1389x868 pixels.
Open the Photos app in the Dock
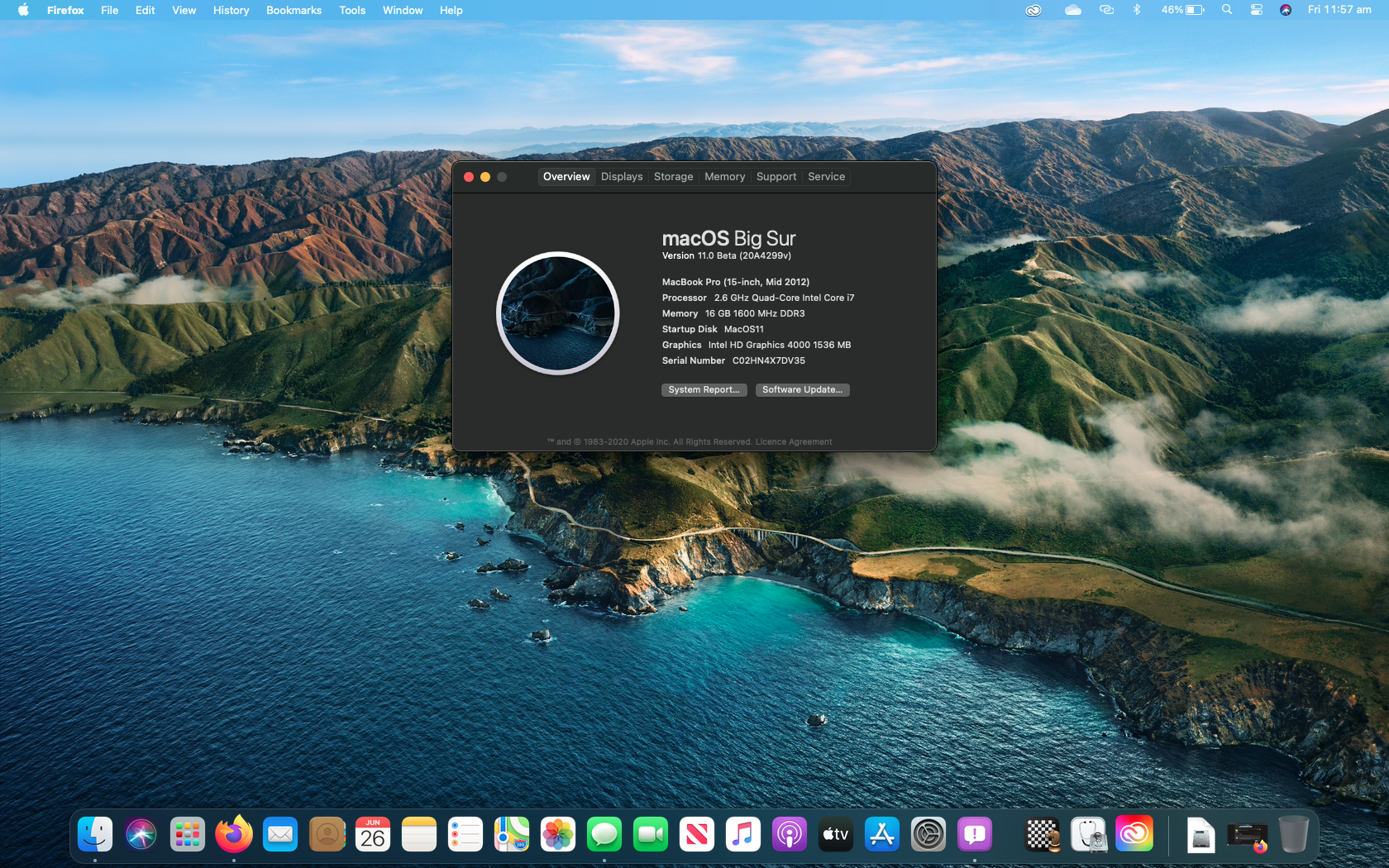pyautogui.click(x=558, y=835)
